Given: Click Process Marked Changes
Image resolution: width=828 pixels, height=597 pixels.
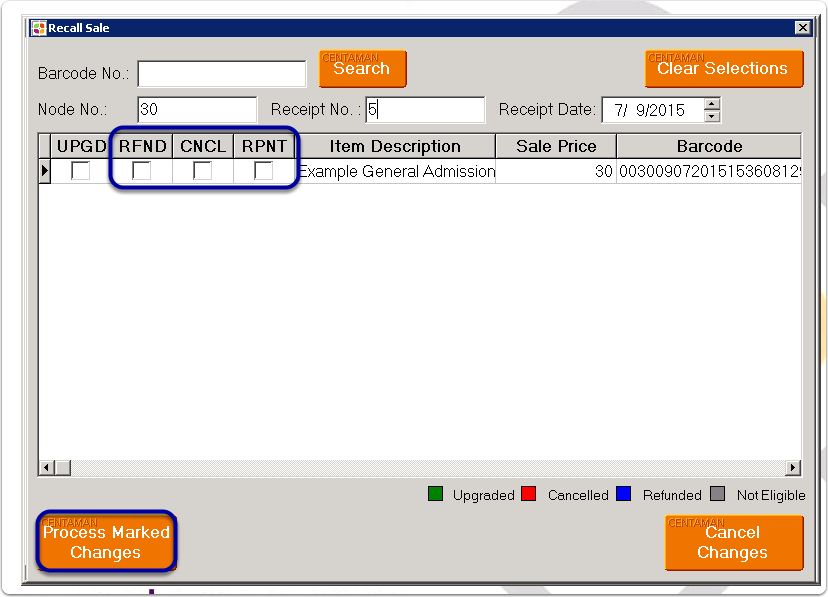Looking at the screenshot, I should 105,541.
